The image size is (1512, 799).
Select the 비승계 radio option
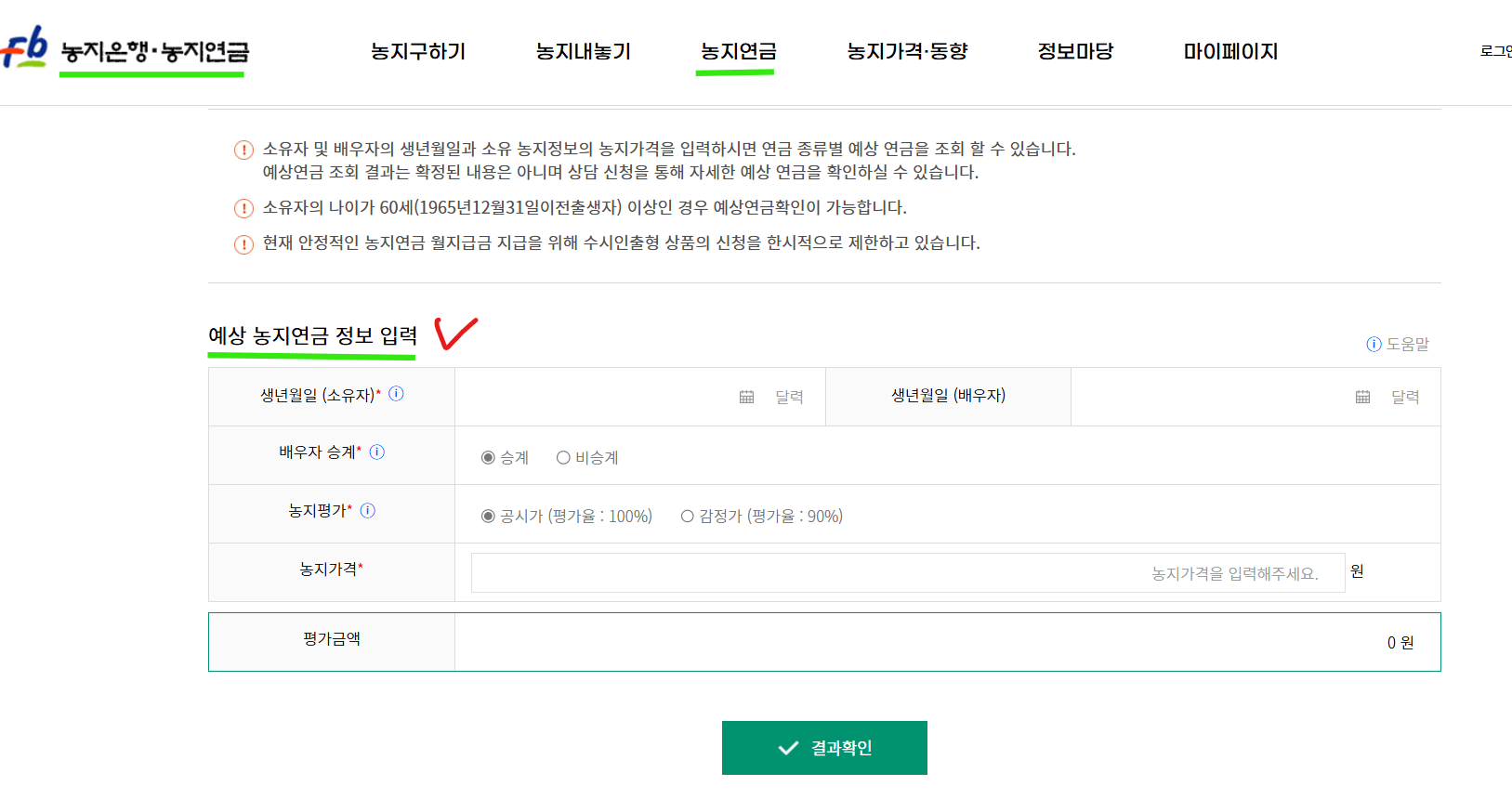point(563,457)
